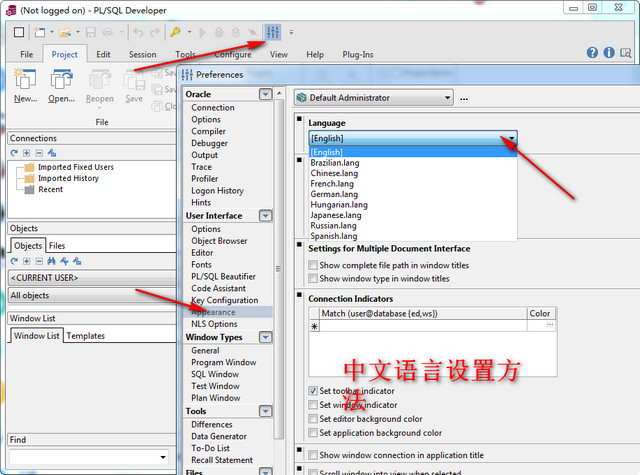Click the Undo arrow toolbar icon

tap(138, 32)
